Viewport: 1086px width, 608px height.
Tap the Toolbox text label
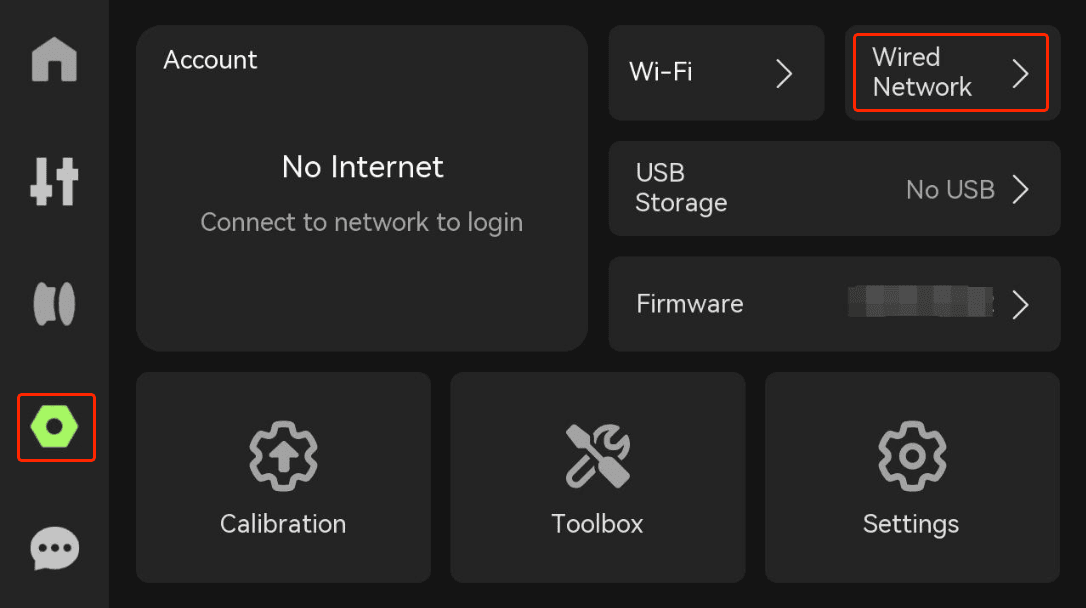tap(597, 524)
